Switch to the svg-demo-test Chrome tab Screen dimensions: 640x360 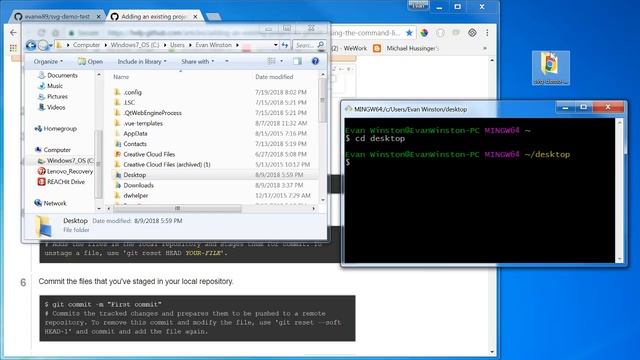point(57,17)
